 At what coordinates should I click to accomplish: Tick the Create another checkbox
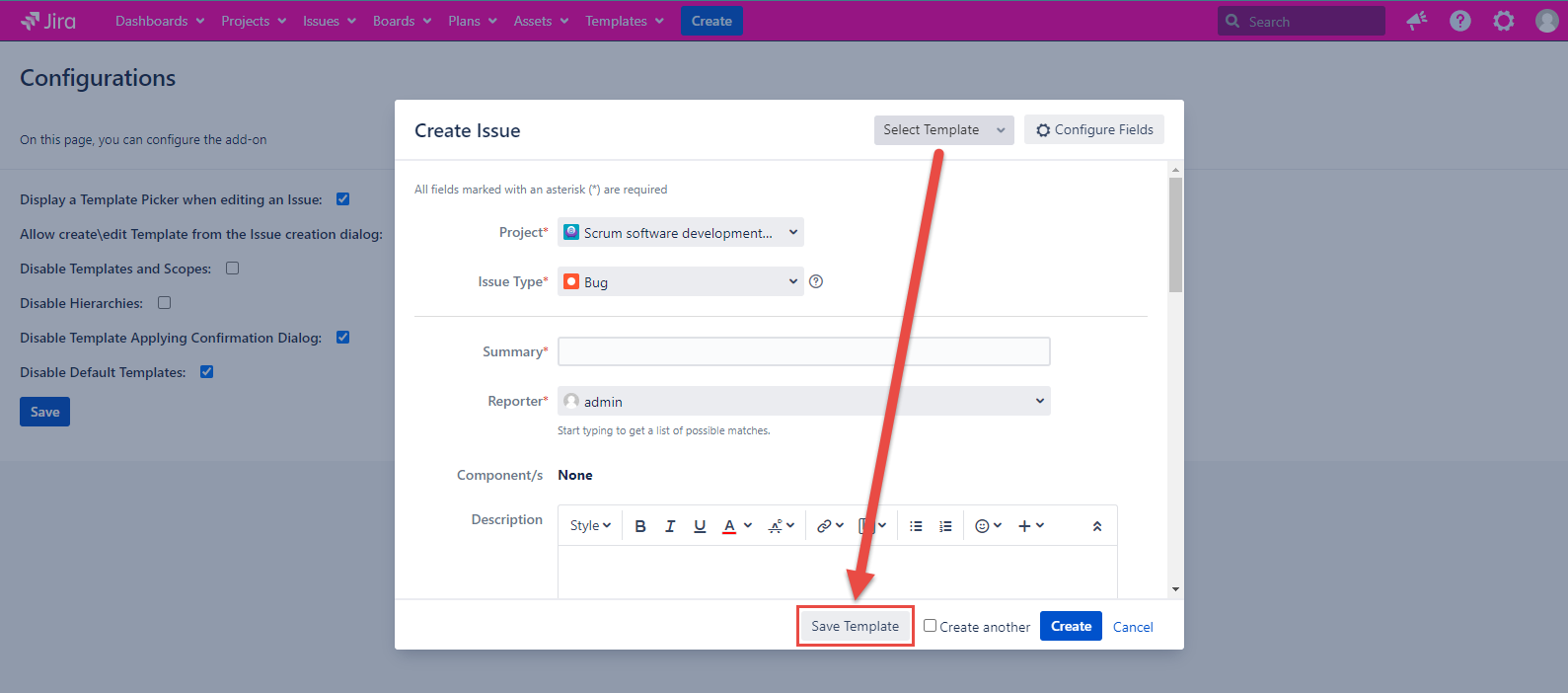click(x=930, y=626)
